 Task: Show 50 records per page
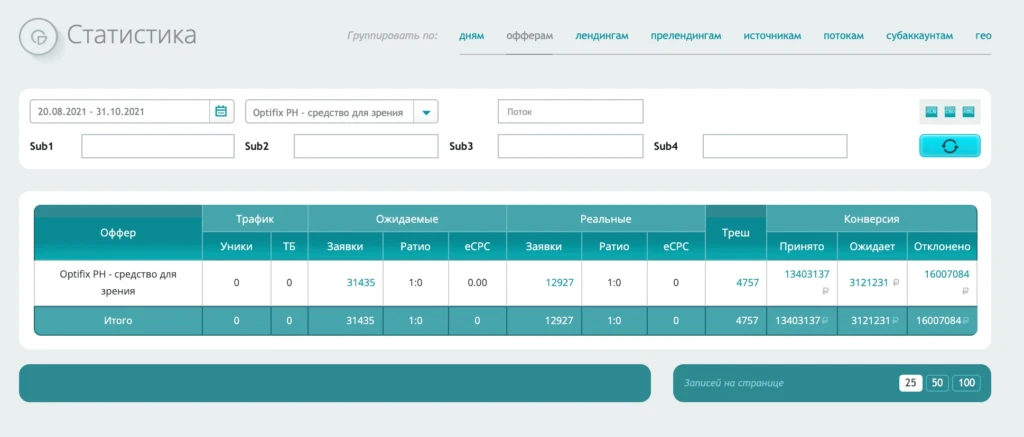pos(937,383)
